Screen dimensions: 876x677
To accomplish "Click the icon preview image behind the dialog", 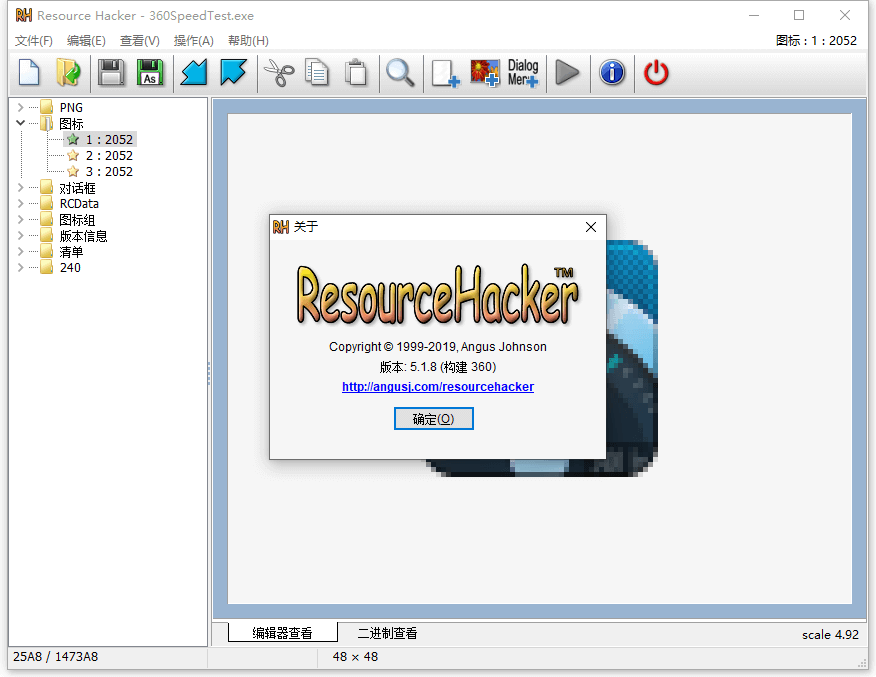I will 631,357.
